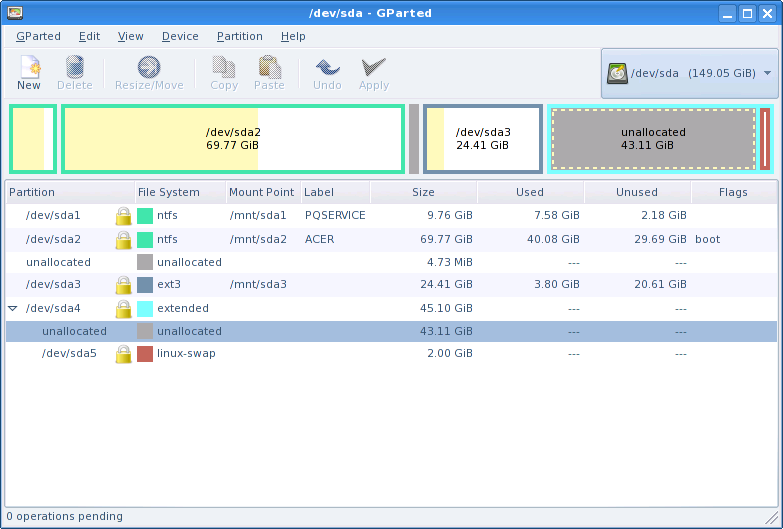The height and width of the screenshot is (529, 783).
Task: Select the /dev/sda2 partition row
Action: pyautogui.click(x=391, y=240)
